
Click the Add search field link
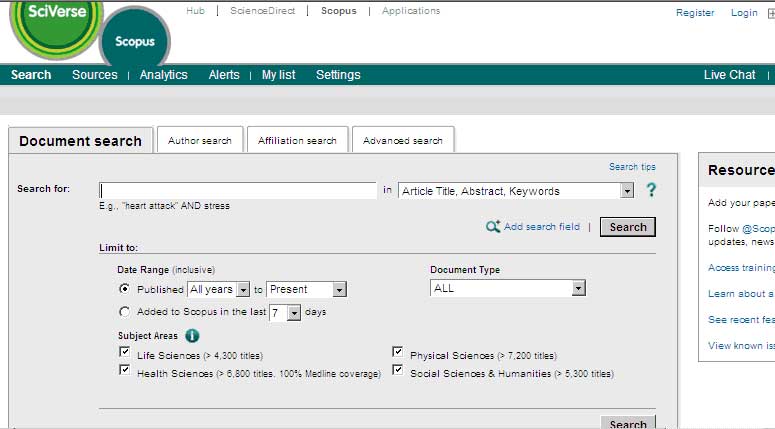542,226
